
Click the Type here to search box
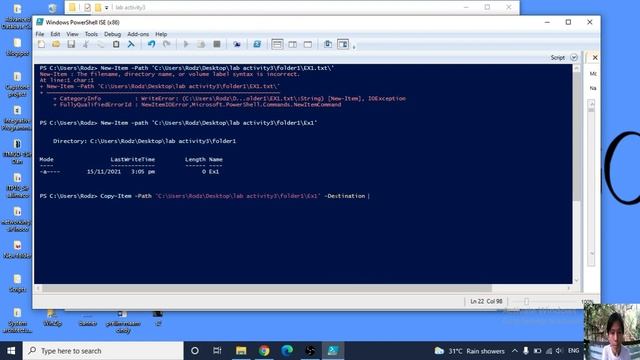click(103, 351)
